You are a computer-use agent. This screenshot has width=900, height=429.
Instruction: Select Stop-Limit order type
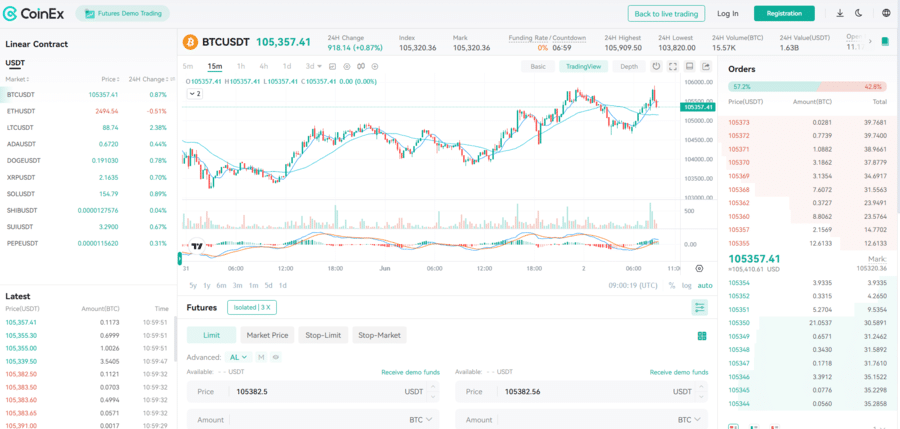click(323, 335)
